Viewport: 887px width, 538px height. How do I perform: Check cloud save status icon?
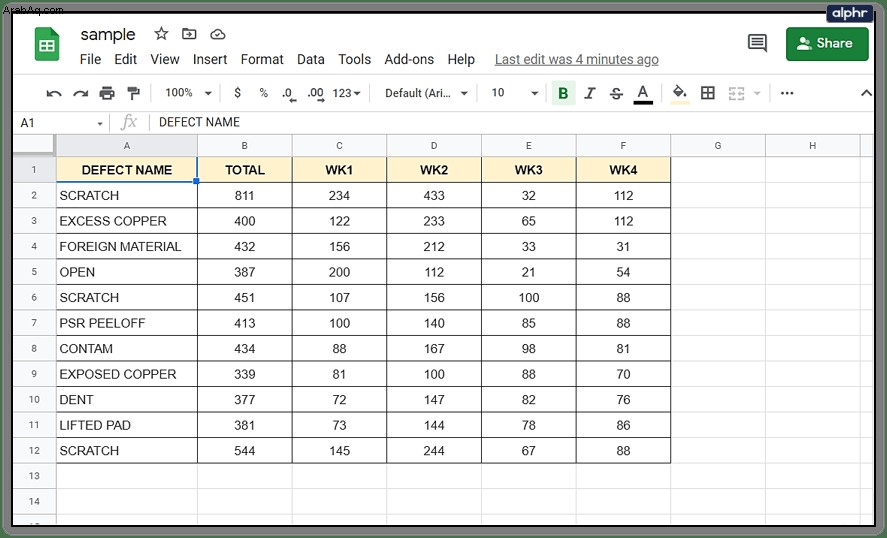point(218,35)
